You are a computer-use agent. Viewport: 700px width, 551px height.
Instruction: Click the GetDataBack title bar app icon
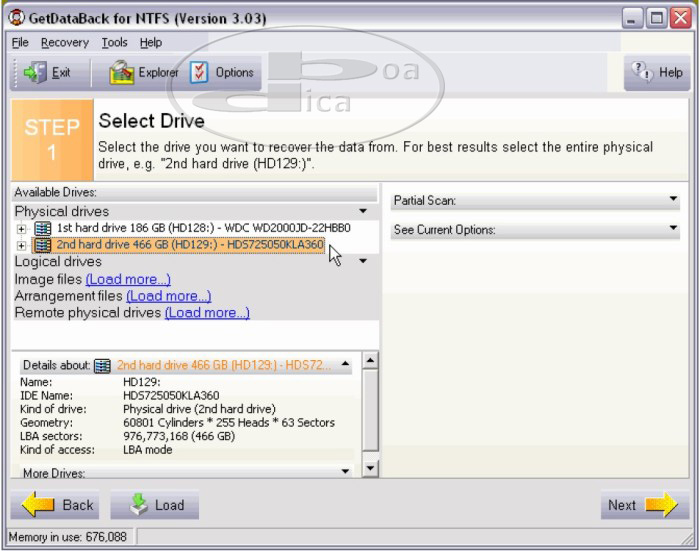point(15,17)
